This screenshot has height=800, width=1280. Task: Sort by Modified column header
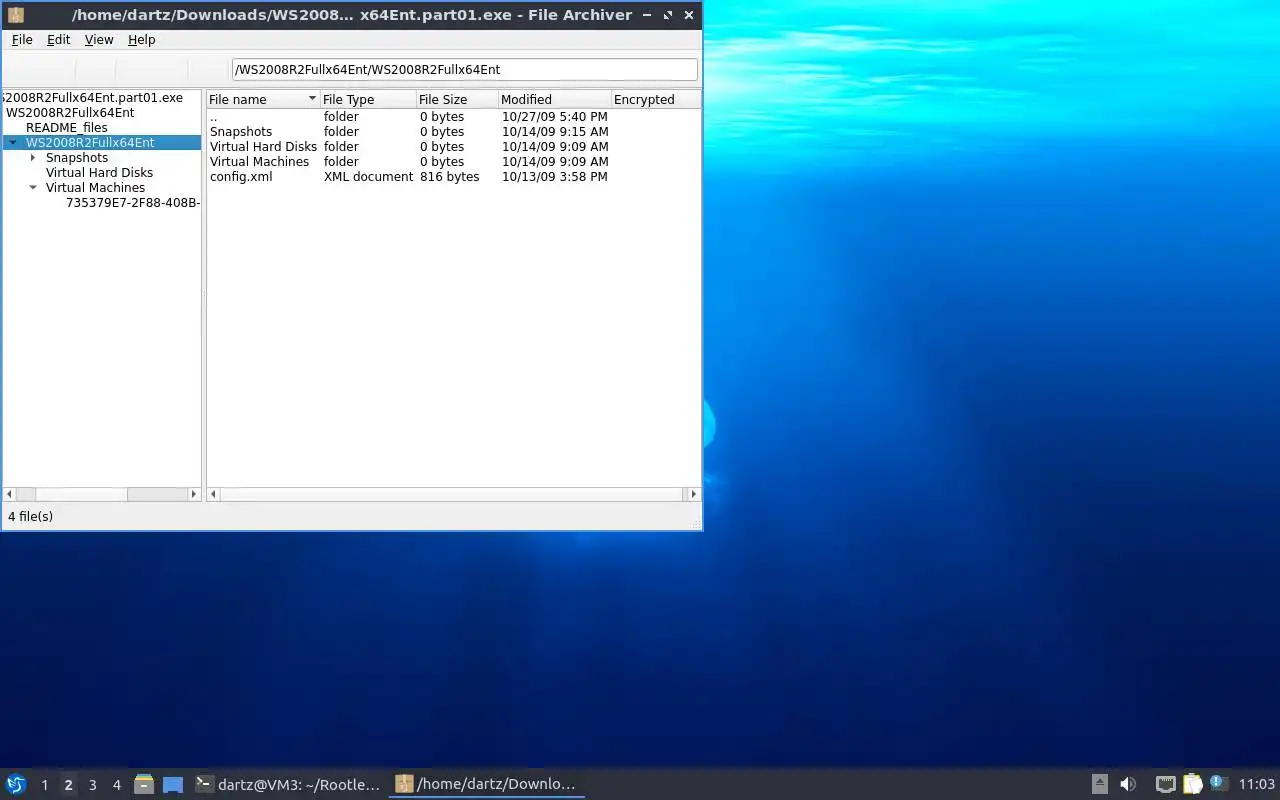(555, 99)
